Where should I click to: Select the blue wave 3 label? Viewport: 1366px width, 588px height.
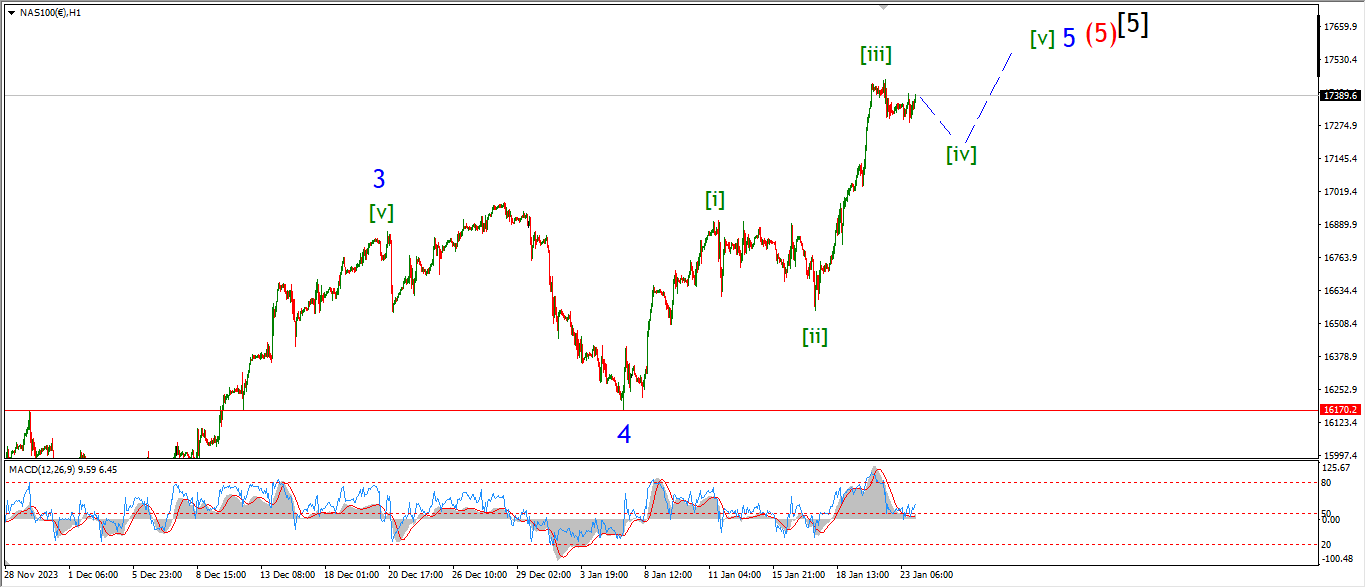pyautogui.click(x=379, y=179)
